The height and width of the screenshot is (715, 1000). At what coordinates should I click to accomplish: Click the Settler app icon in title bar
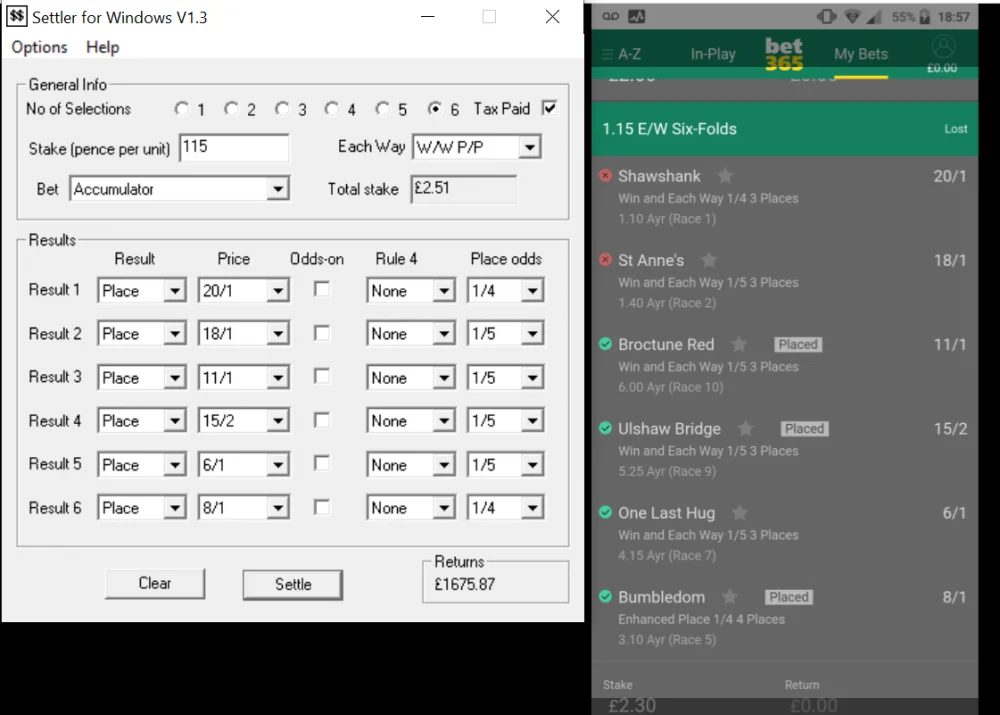[17, 16]
